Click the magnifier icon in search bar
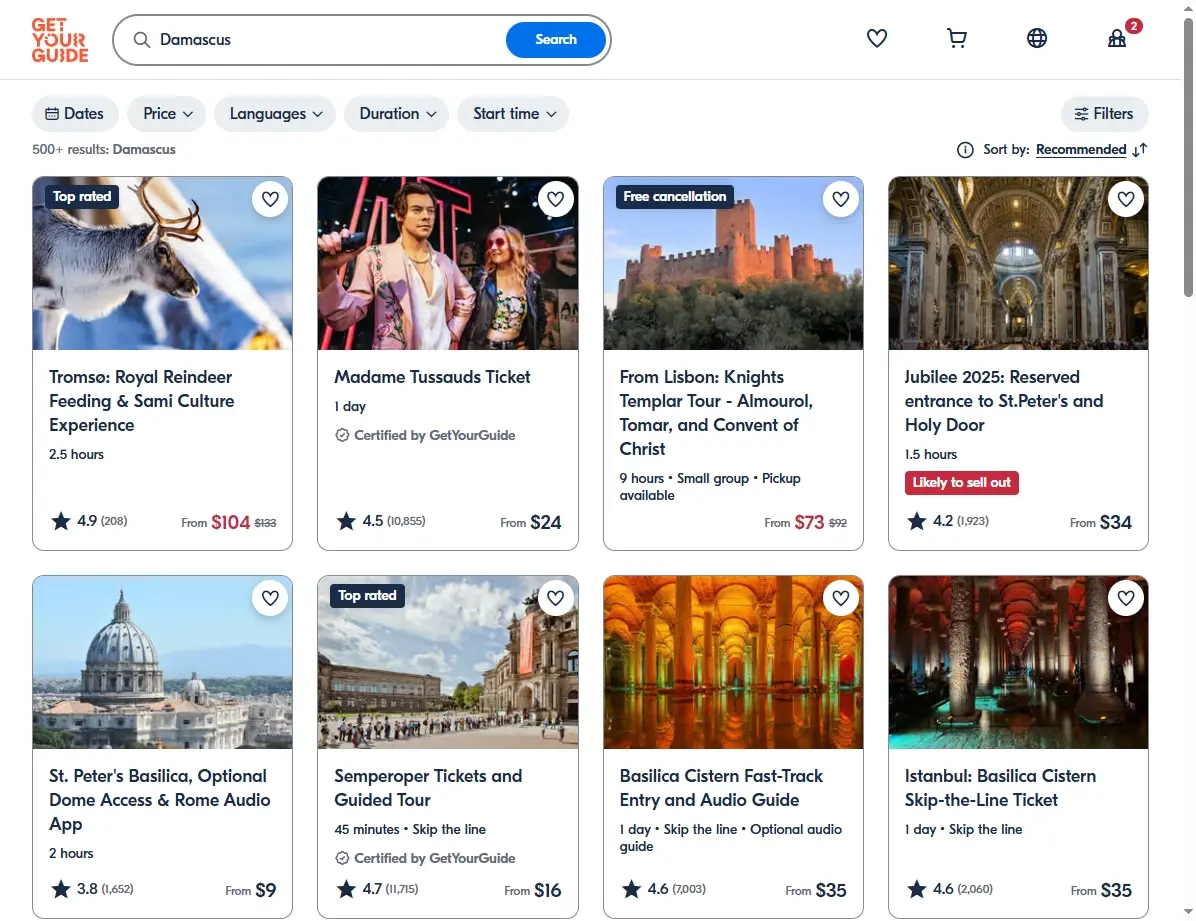1196x921 pixels. (141, 40)
